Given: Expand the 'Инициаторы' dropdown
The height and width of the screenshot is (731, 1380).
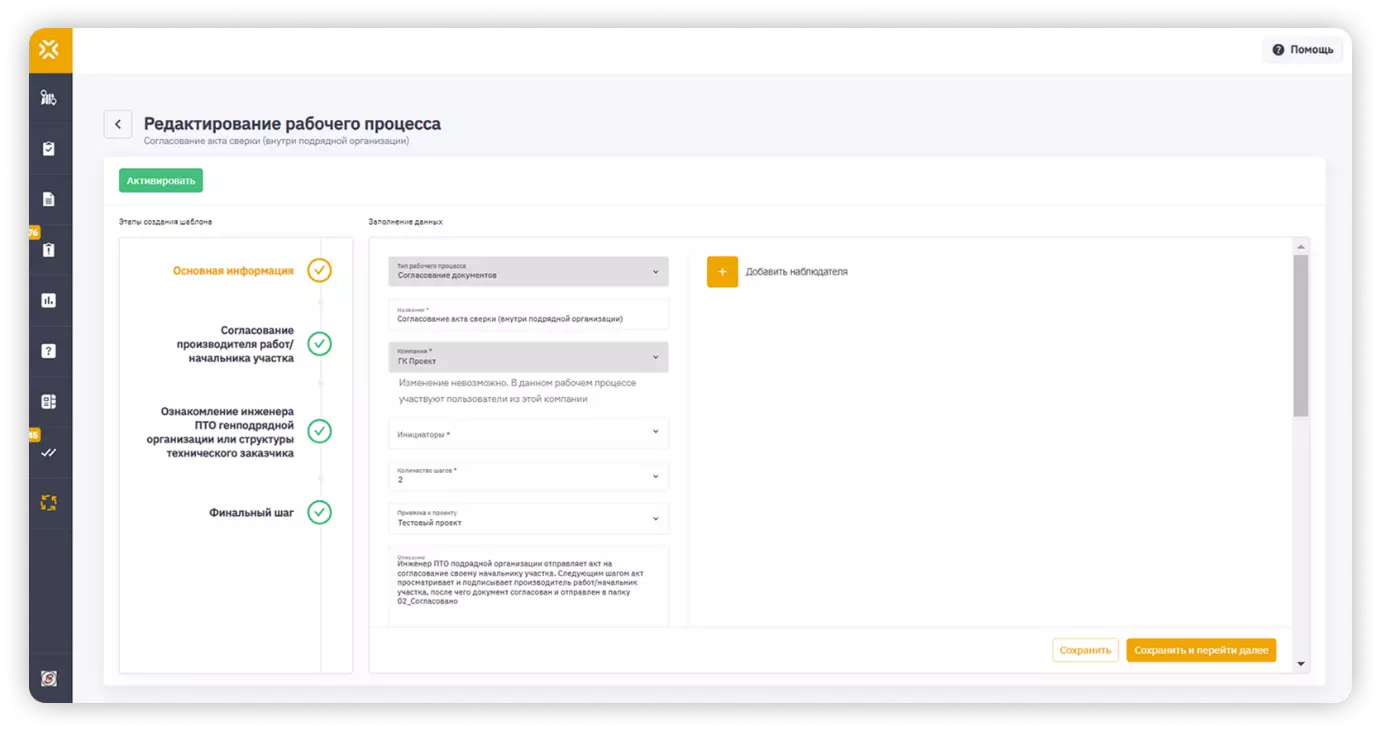Looking at the screenshot, I should point(528,433).
